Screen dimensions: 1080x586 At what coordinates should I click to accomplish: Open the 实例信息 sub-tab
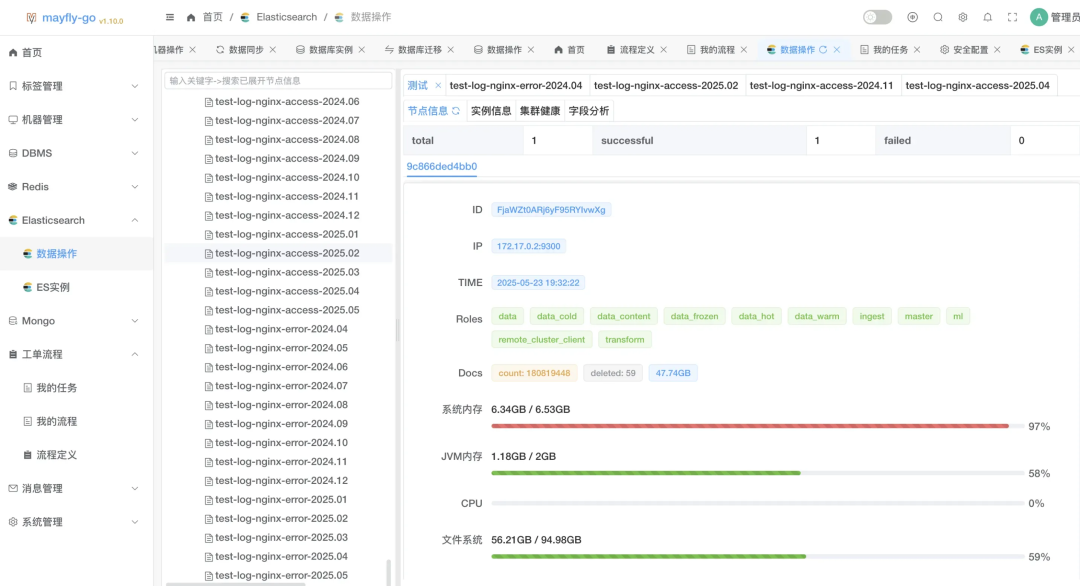coord(491,111)
